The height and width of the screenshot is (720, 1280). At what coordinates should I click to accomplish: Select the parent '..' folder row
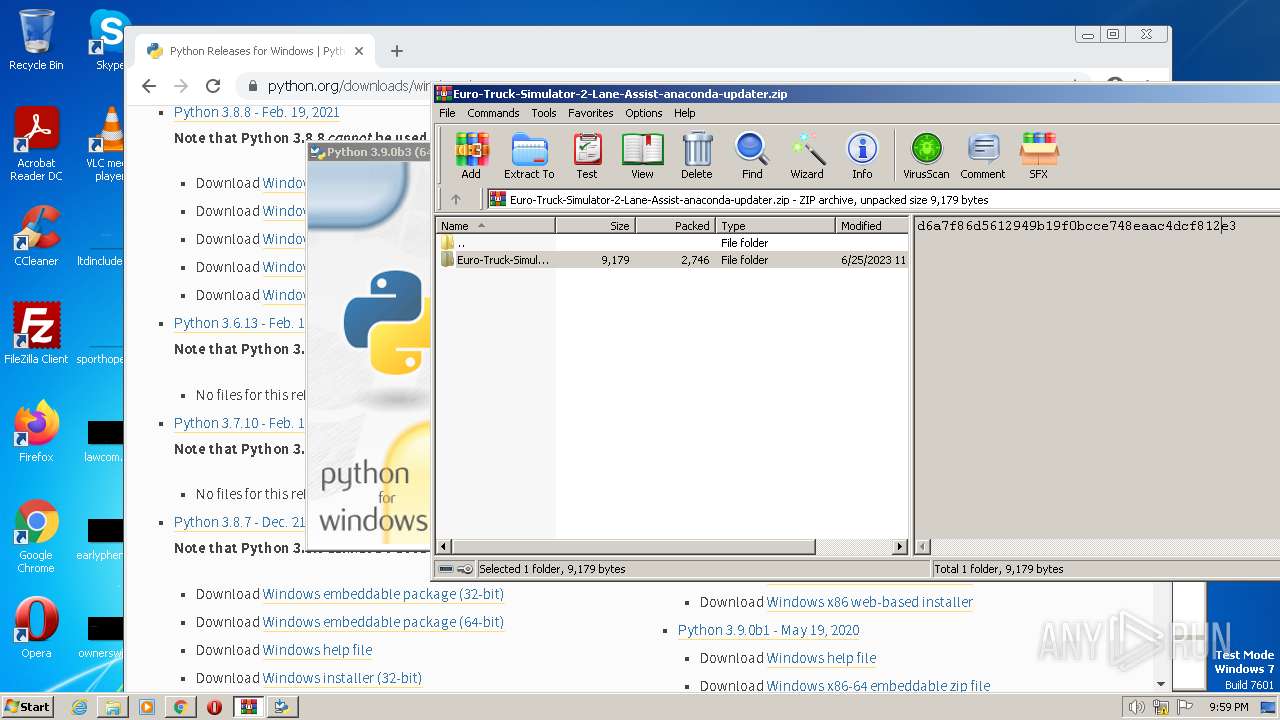click(671, 243)
